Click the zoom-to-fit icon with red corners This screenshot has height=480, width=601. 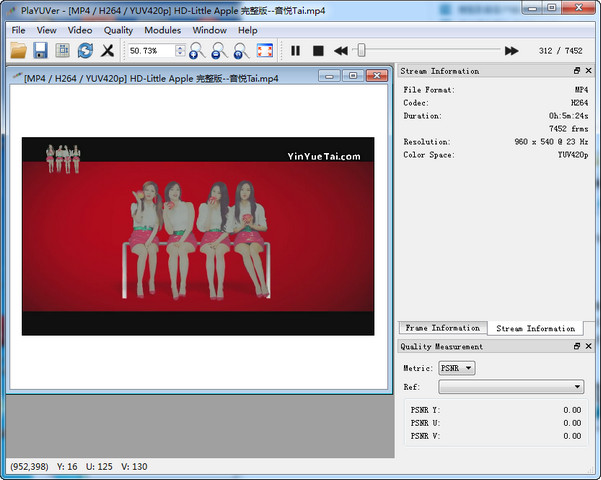pos(265,50)
